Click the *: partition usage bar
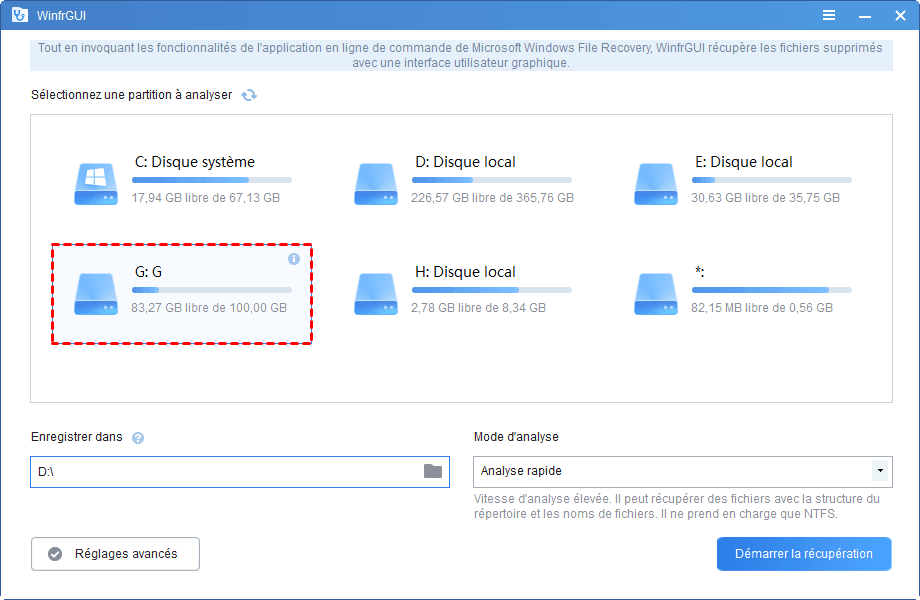Screen dimensions: 920x600 click(772, 290)
